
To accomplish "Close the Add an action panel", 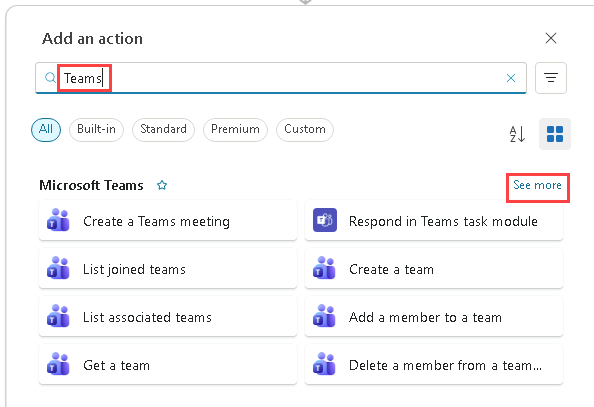I will 550,38.
